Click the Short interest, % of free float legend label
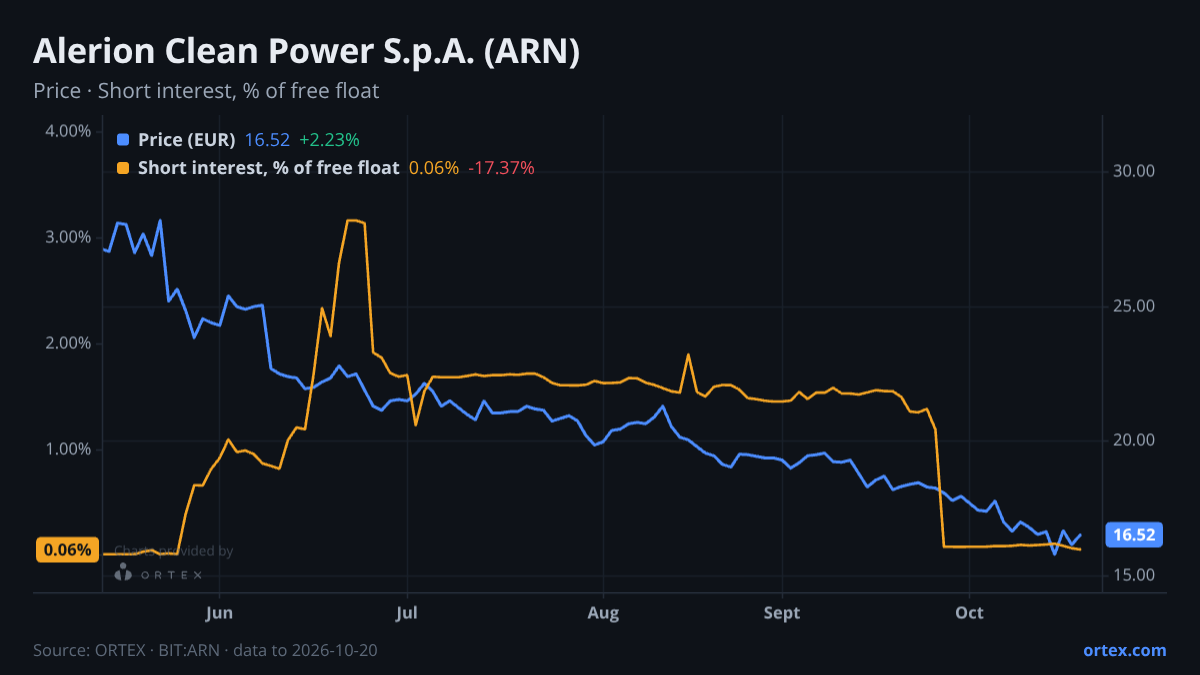The width and height of the screenshot is (1200, 675). [x=269, y=168]
